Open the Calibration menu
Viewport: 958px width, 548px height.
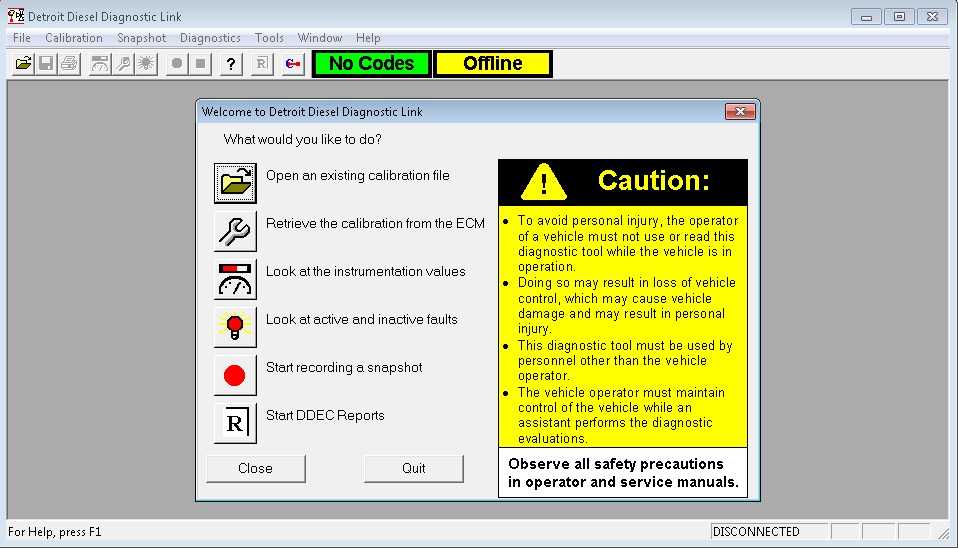[x=74, y=38]
